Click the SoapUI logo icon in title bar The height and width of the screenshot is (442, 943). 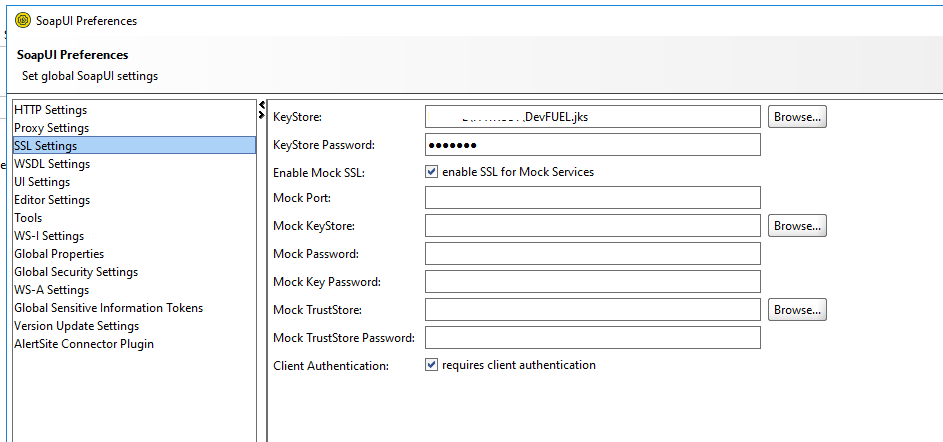tap(23, 21)
